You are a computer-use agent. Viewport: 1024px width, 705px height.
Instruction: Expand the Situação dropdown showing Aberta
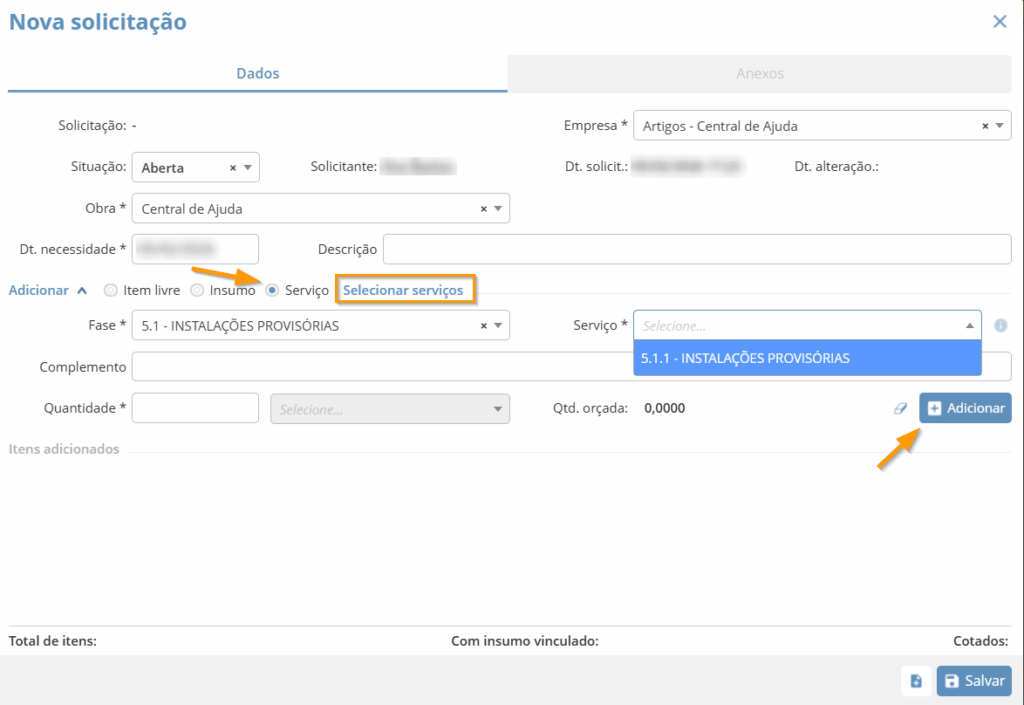[x=247, y=168]
